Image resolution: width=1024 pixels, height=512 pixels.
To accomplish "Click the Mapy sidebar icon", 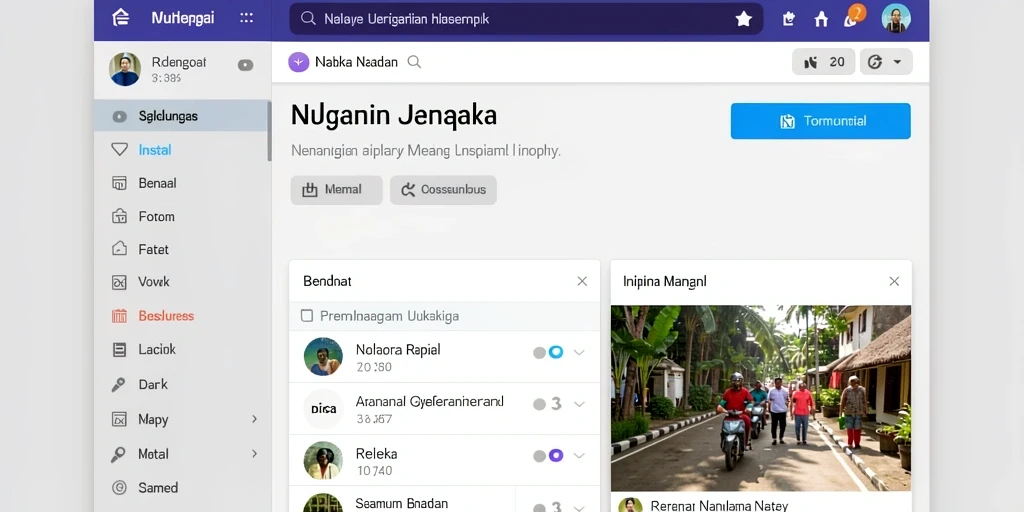I will [x=119, y=419].
